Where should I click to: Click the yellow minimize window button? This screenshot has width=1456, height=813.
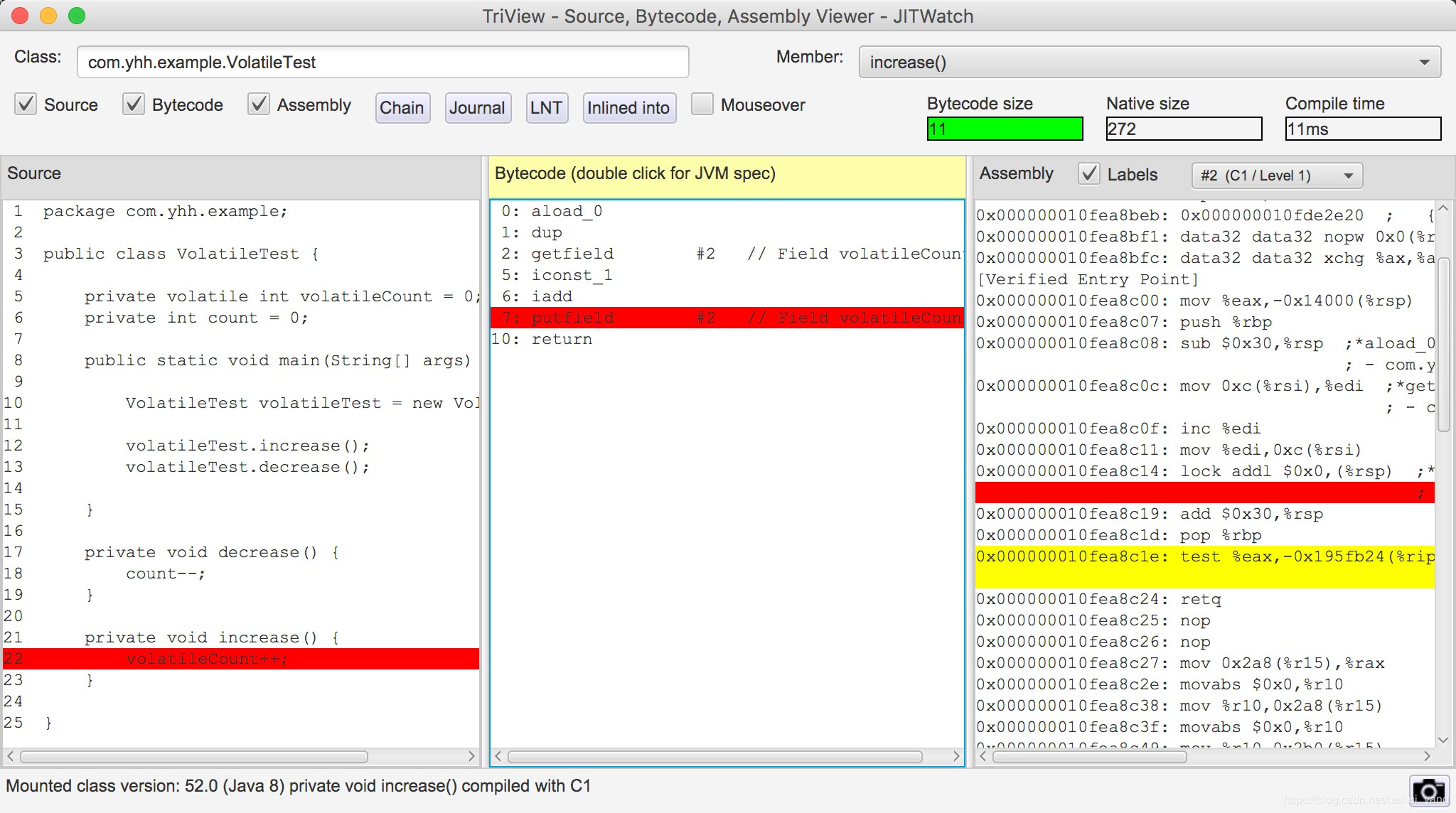[x=48, y=16]
